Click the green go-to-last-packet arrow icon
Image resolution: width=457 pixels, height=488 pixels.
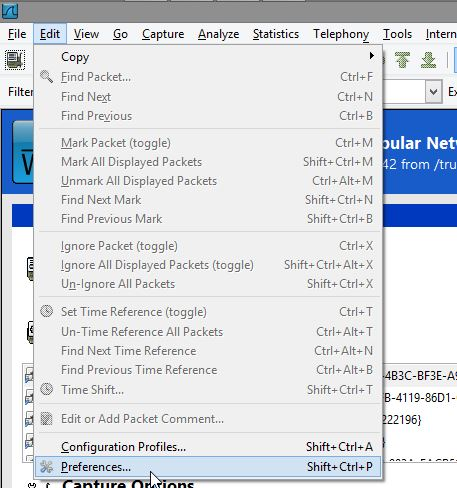coord(428,60)
